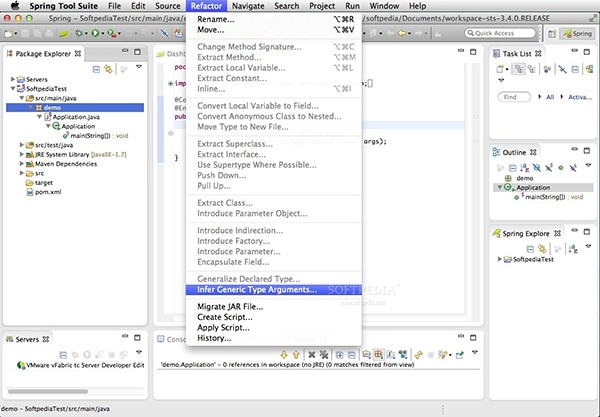Screen dimensions: 600x417
Task: Choose Rename from Refactor menu
Action: (x=274, y=19)
